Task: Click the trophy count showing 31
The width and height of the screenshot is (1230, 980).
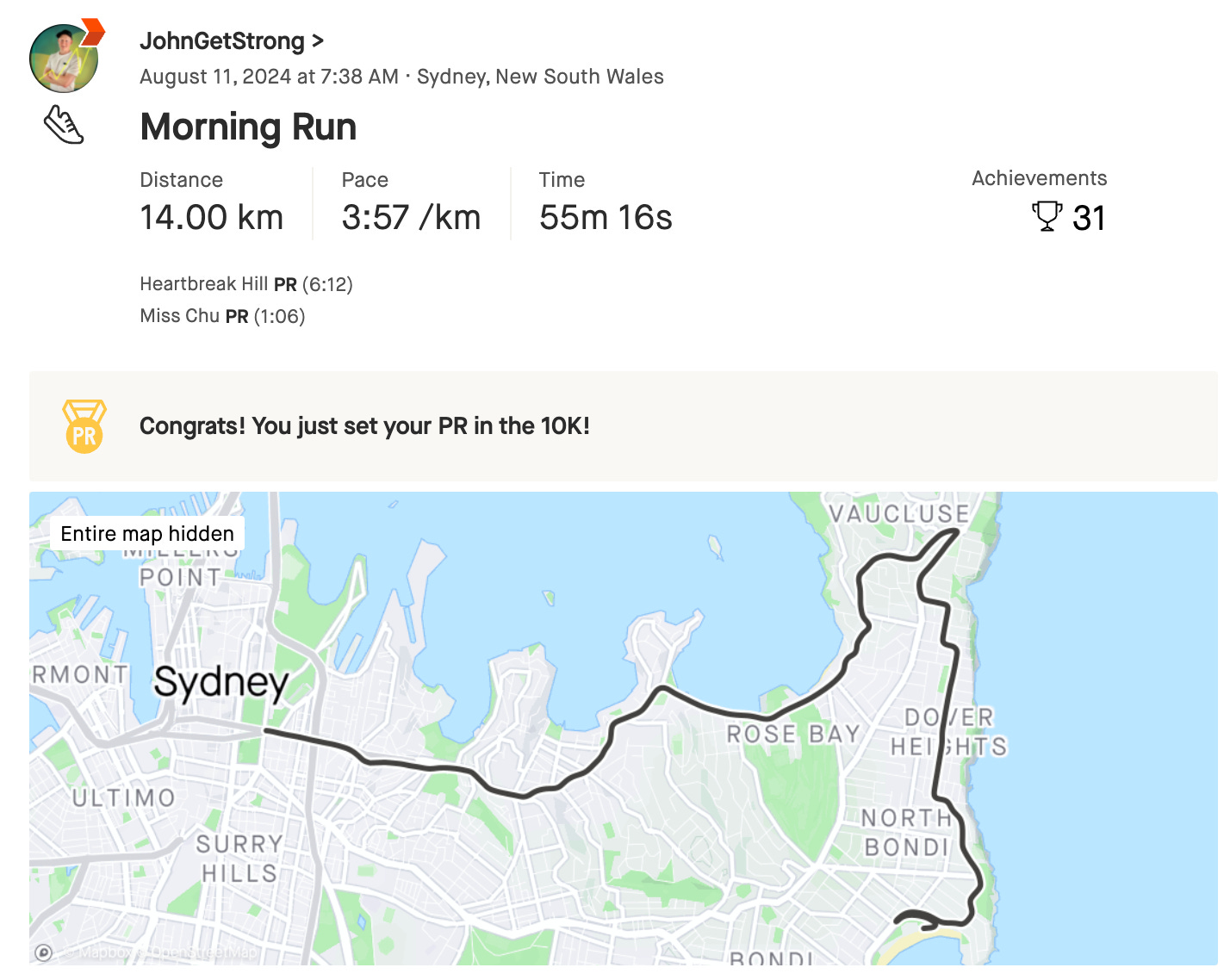Action: point(1090,218)
